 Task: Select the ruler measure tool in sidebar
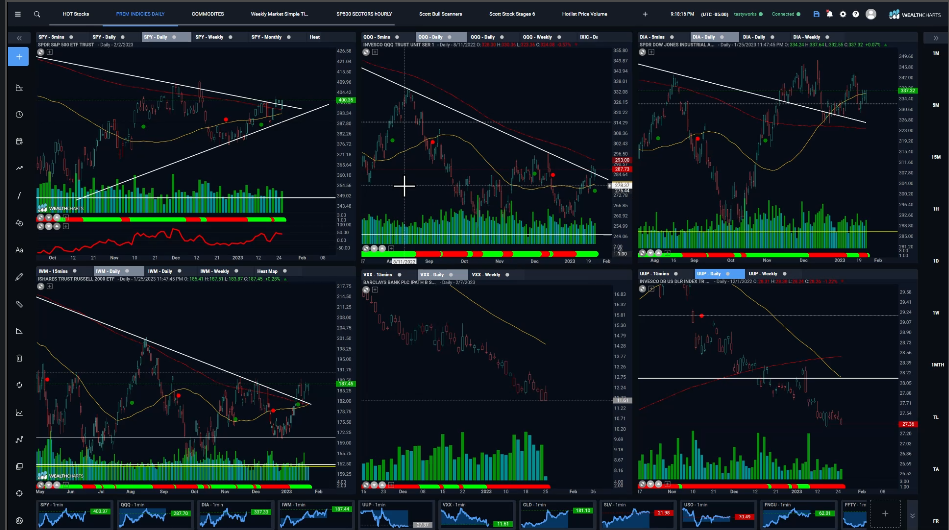tap(19, 304)
